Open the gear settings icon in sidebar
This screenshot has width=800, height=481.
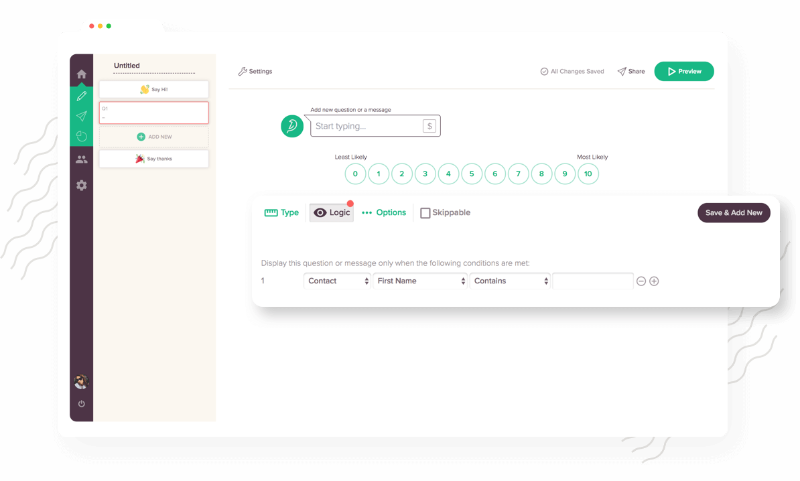tap(81, 185)
